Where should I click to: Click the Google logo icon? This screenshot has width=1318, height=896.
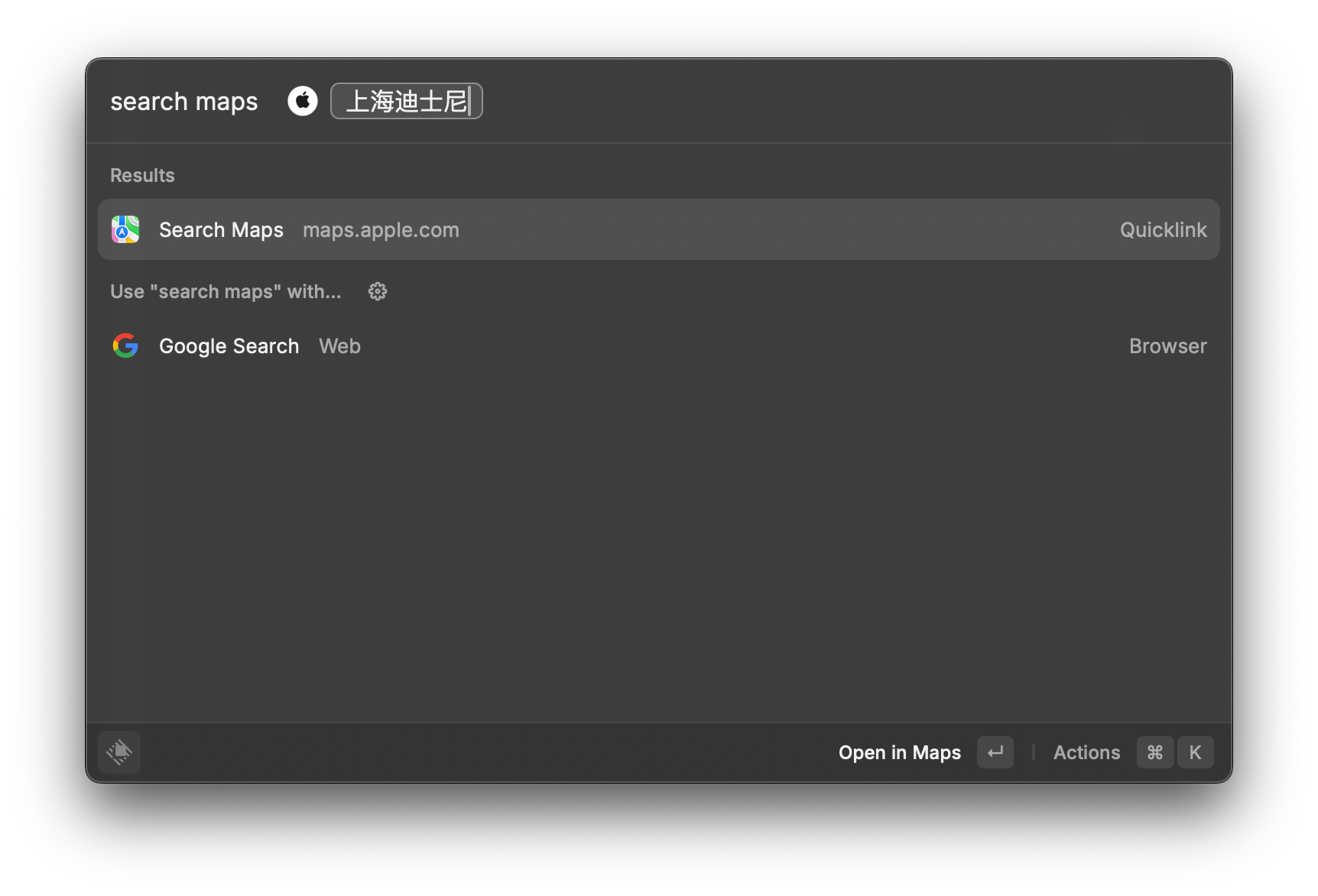click(x=125, y=346)
